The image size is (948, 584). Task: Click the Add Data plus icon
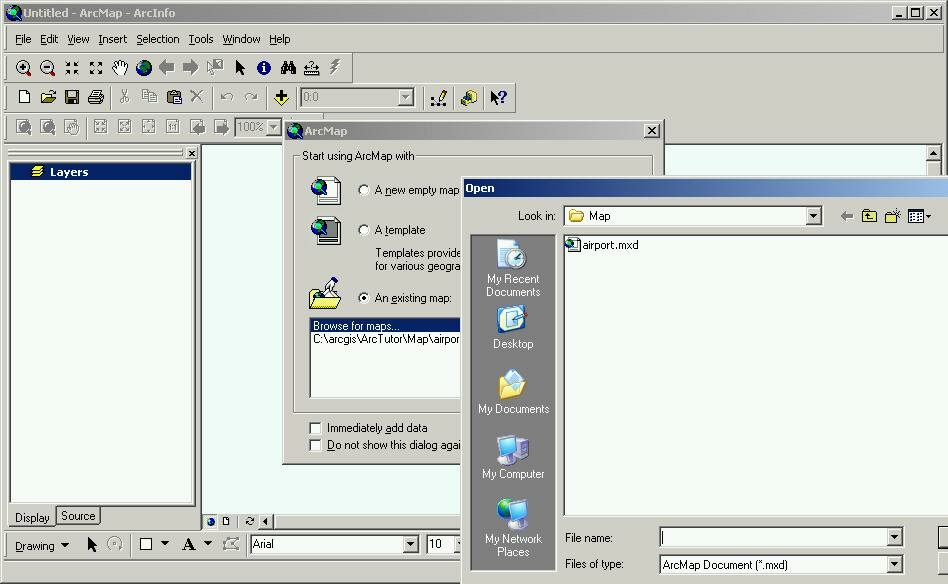click(281, 97)
